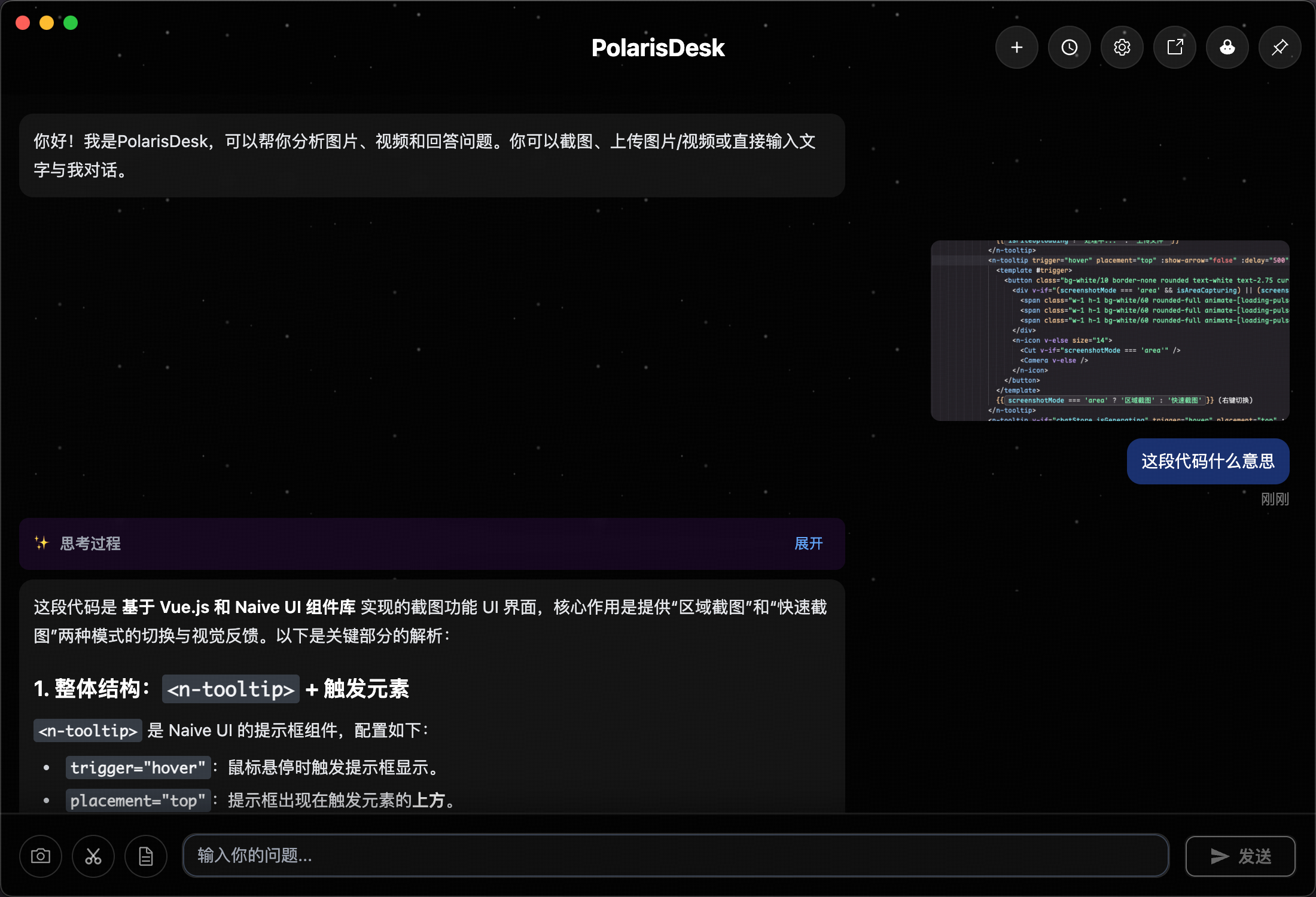Click the 思考过程 panel header

[x=432, y=543]
